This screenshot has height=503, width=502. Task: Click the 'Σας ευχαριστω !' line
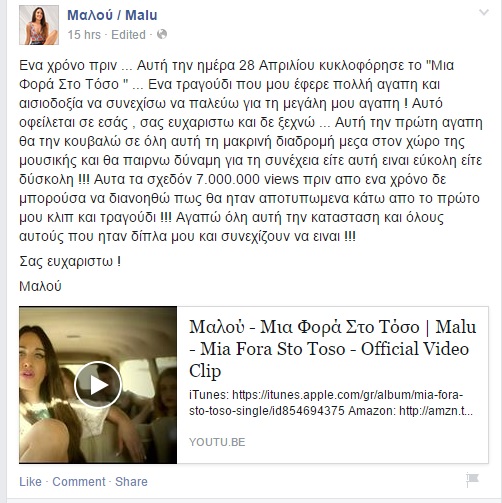[70, 262]
